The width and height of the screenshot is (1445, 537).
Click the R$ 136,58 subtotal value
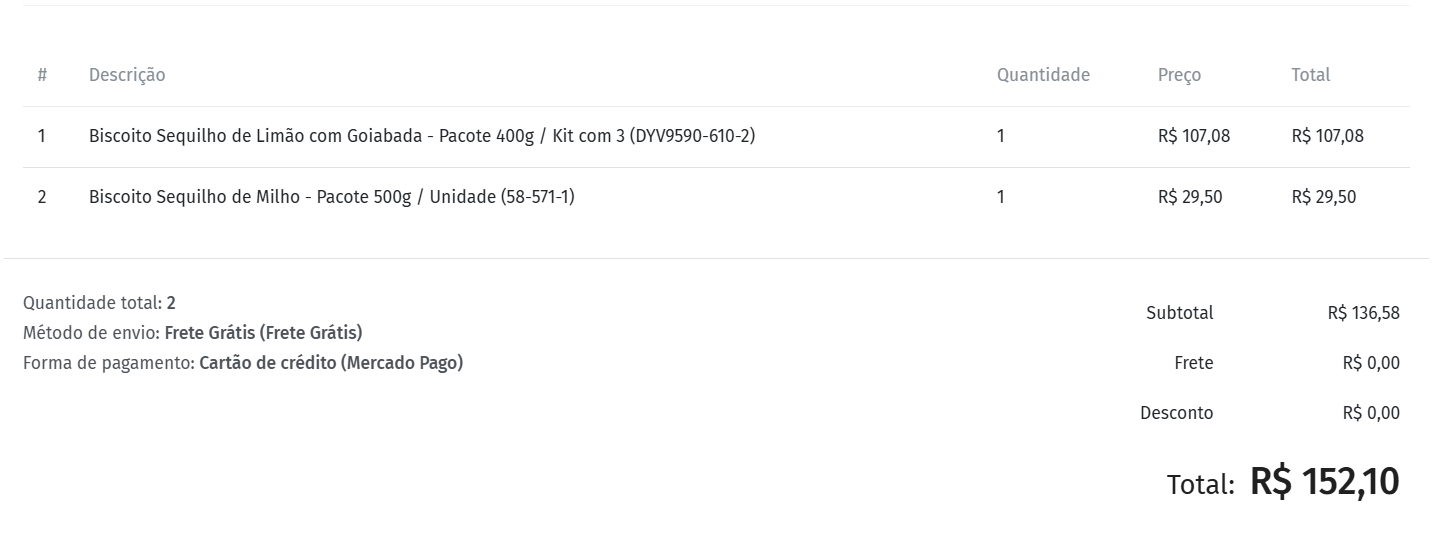pos(1363,313)
